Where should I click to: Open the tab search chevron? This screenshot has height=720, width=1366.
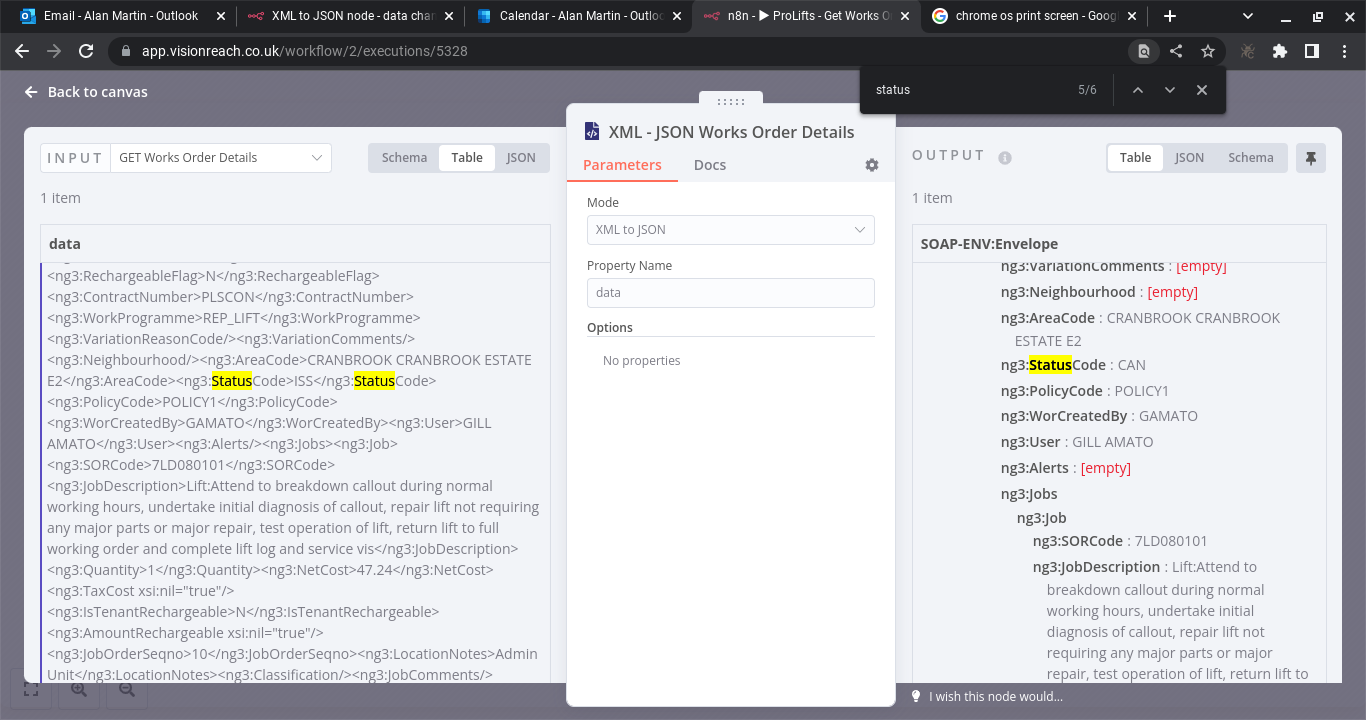(x=1248, y=16)
